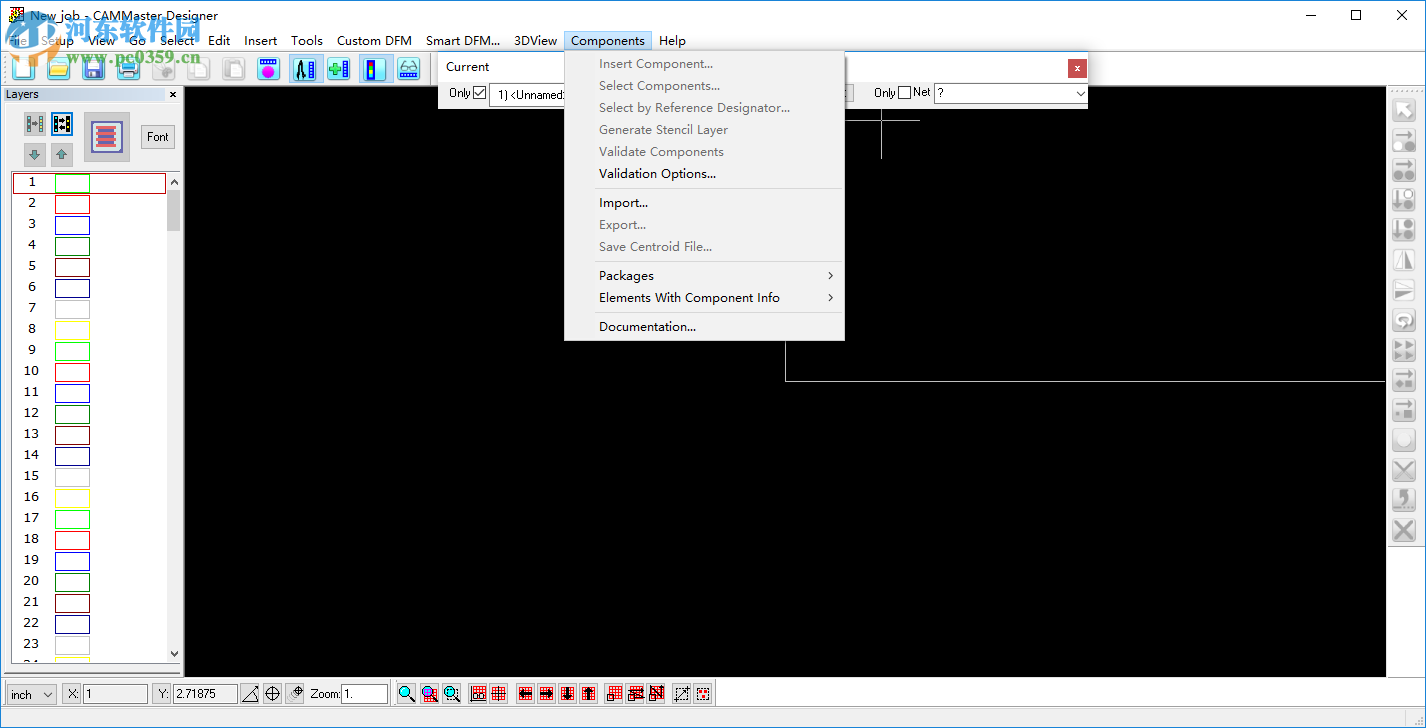Toggle the layer redraw stack icon in Layers panel
This screenshot has height=728, width=1426.
click(107, 136)
